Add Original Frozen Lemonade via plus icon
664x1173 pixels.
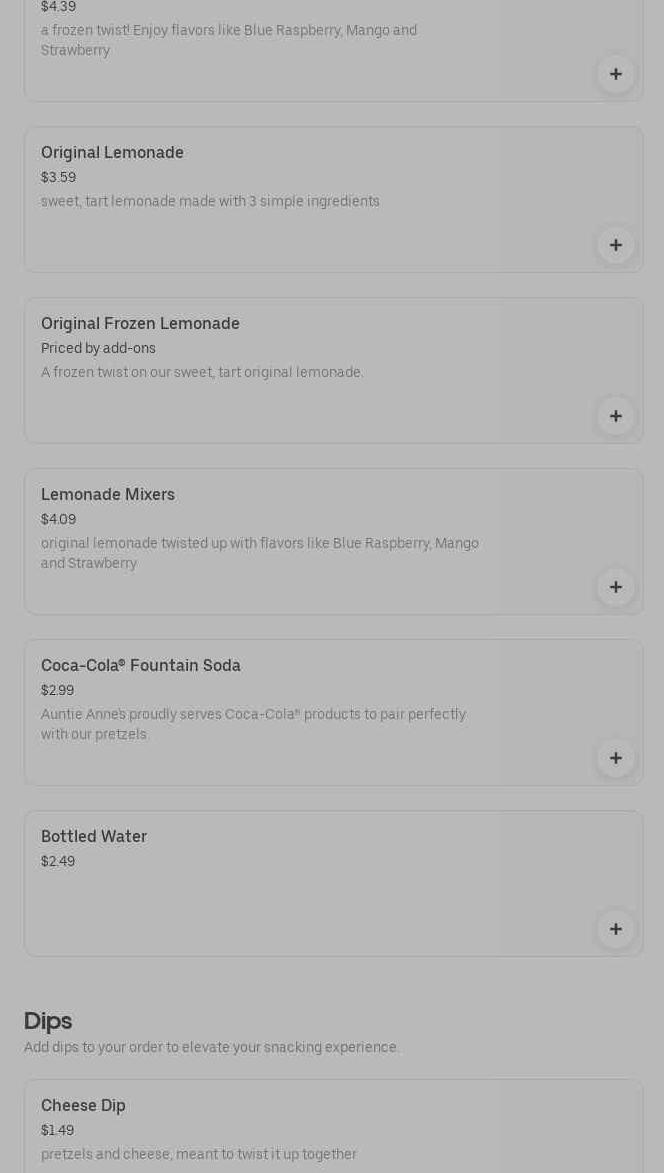(x=616, y=416)
